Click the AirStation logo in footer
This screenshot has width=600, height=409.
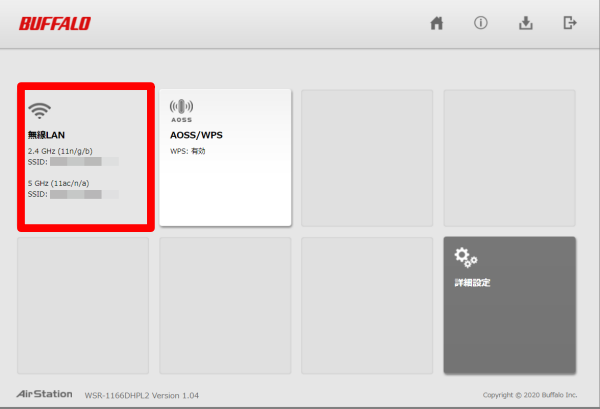(44, 394)
